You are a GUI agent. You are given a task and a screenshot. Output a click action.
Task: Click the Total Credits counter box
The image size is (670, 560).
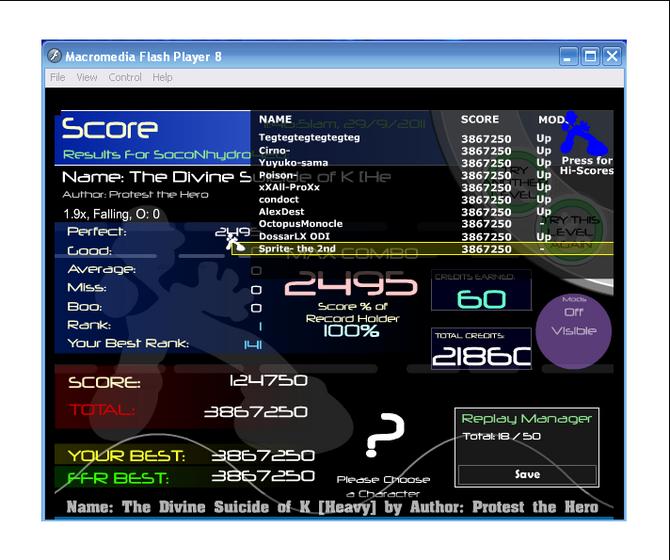click(481, 349)
